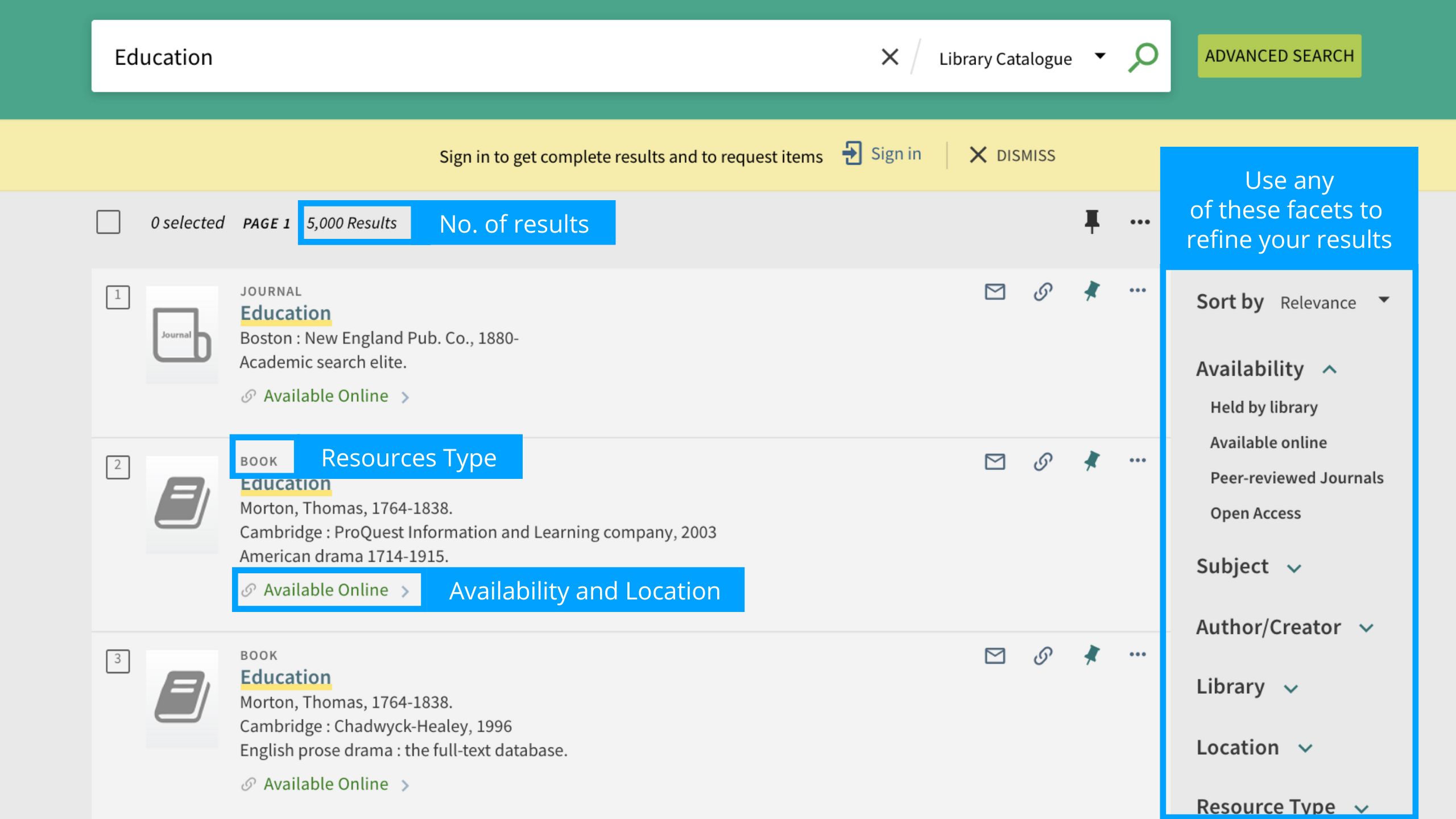Click the ADVANCED SEARCH button
This screenshot has height=819, width=1456.
tap(1279, 56)
